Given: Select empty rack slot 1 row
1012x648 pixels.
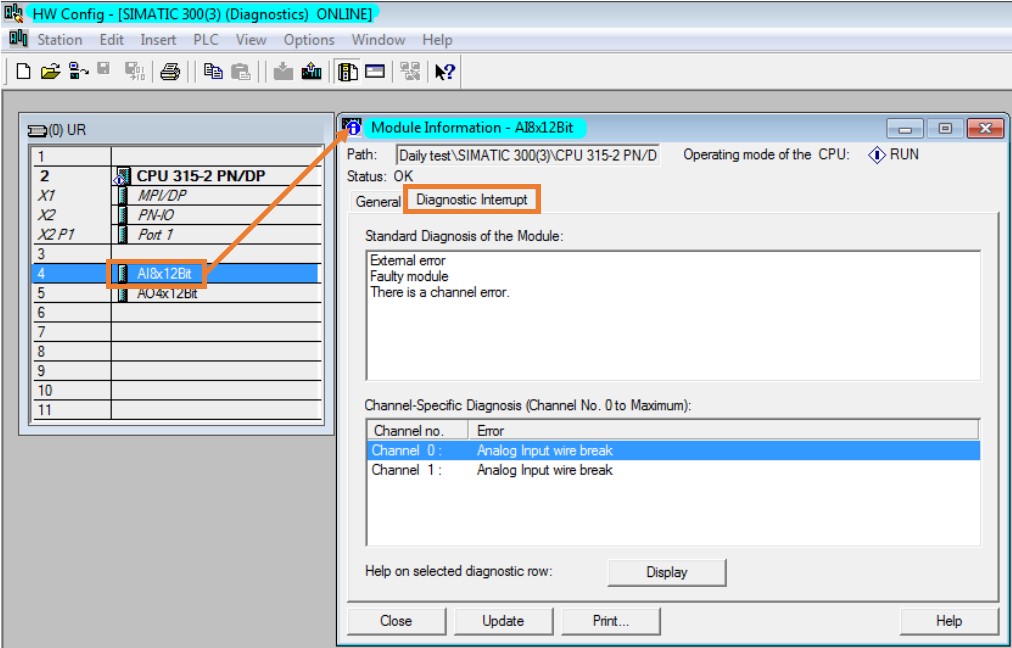Looking at the screenshot, I should (177, 156).
